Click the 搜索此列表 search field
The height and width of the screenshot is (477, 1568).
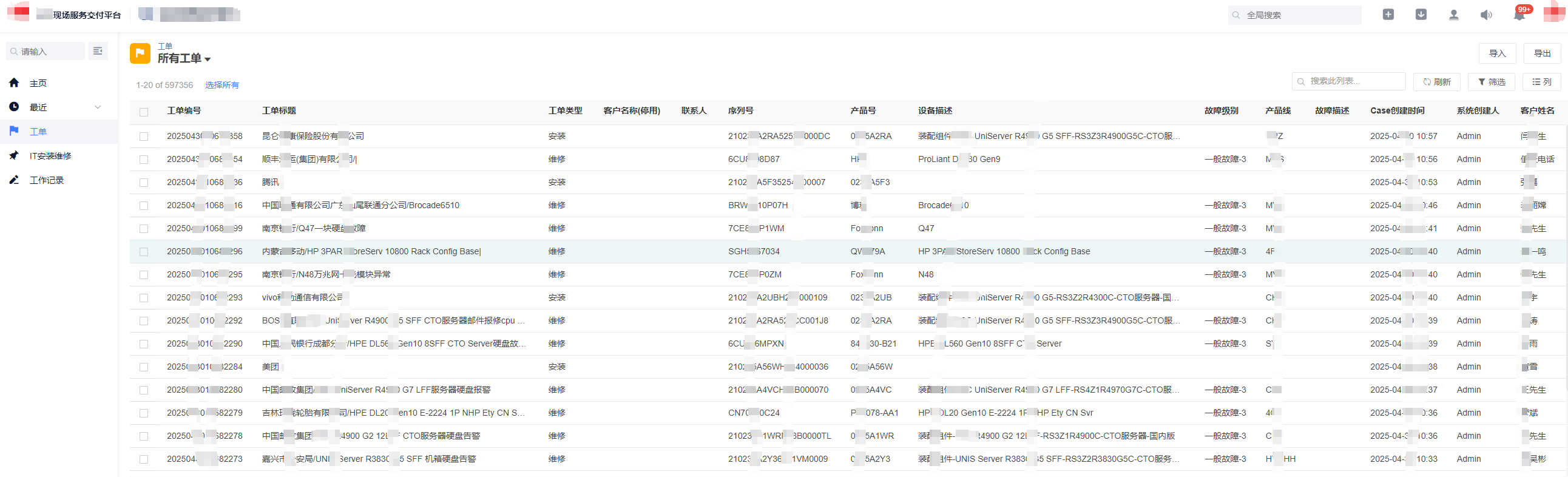(x=1348, y=81)
